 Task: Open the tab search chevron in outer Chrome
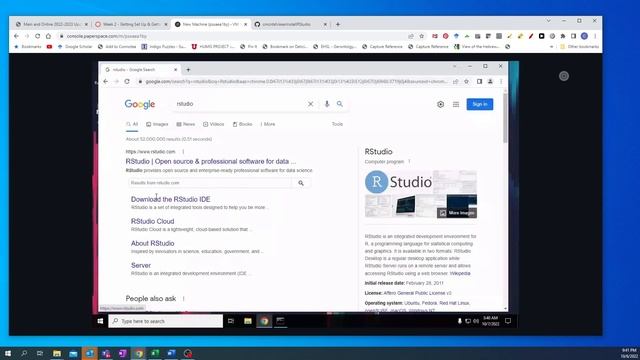pos(549,21)
